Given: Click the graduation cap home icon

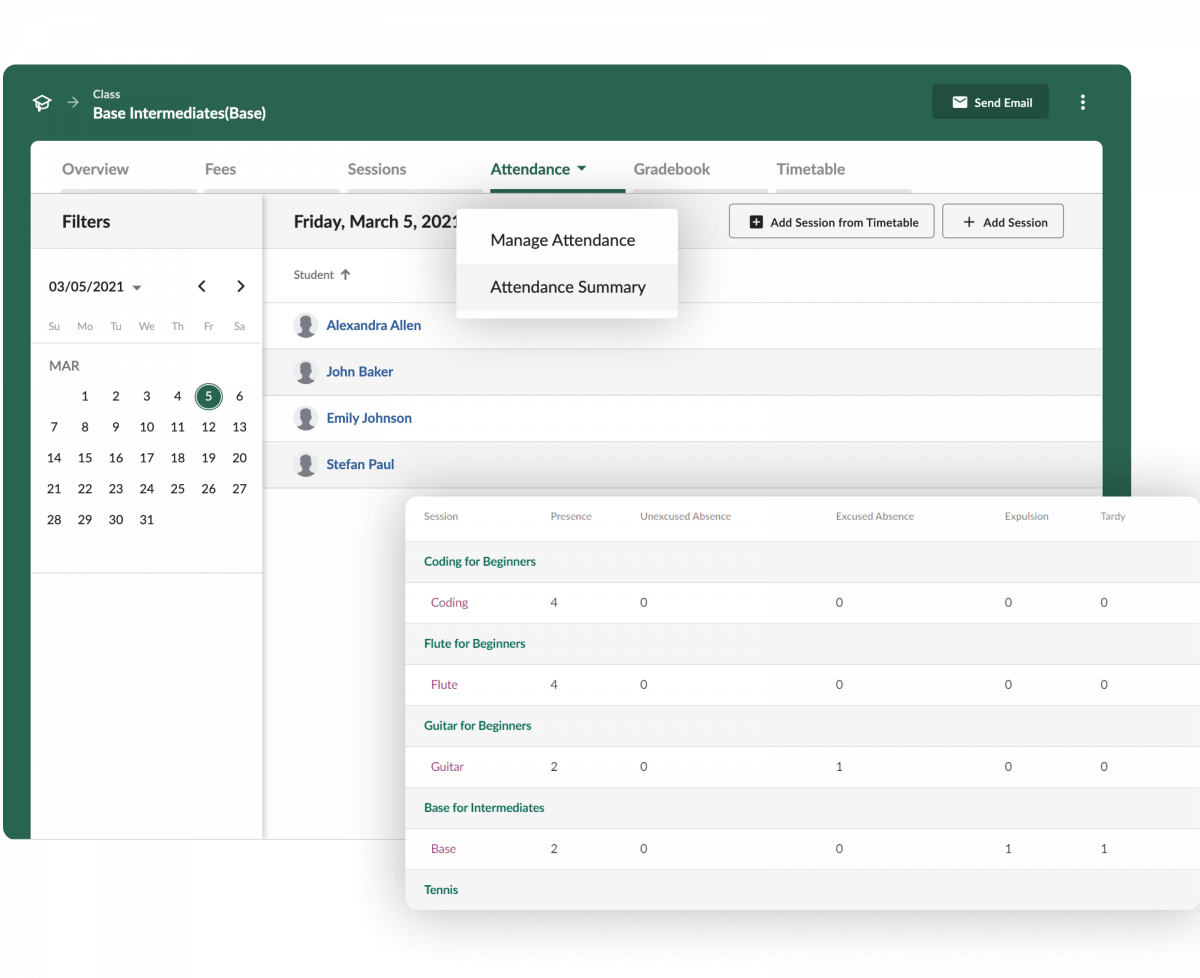Looking at the screenshot, I should point(42,103).
